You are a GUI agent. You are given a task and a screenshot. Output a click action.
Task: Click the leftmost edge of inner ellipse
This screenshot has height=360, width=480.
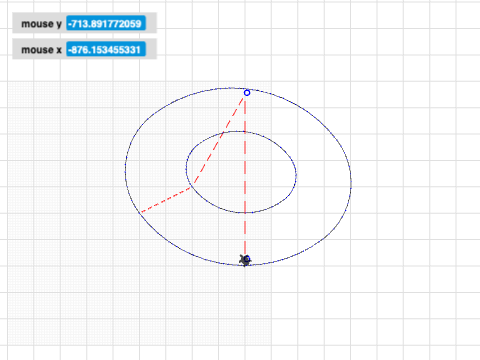[186, 169]
